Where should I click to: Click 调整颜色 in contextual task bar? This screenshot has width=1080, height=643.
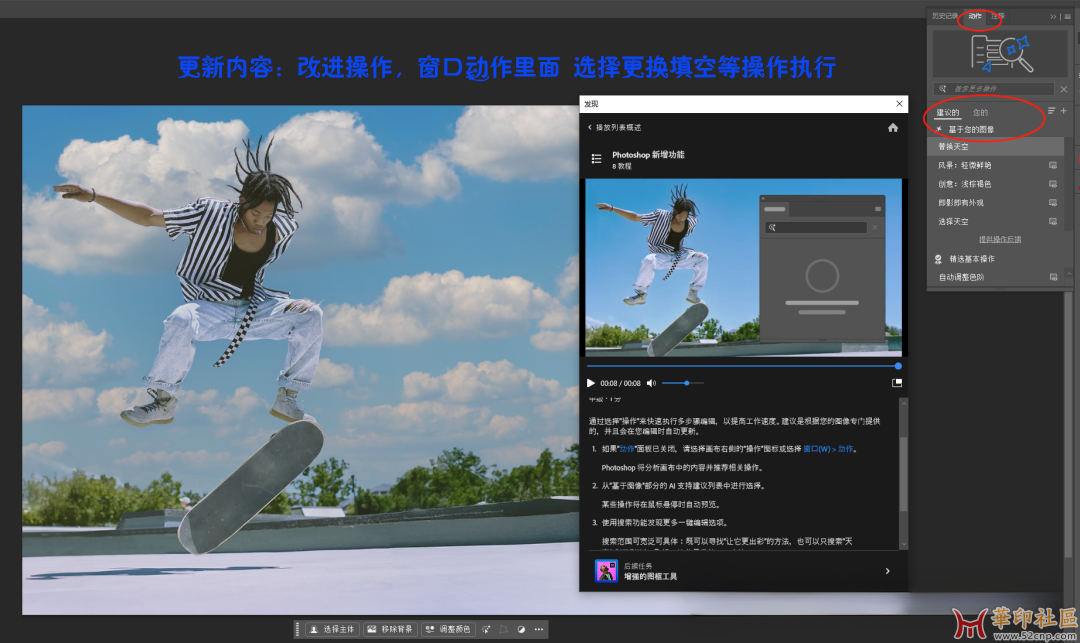pyautogui.click(x=448, y=629)
